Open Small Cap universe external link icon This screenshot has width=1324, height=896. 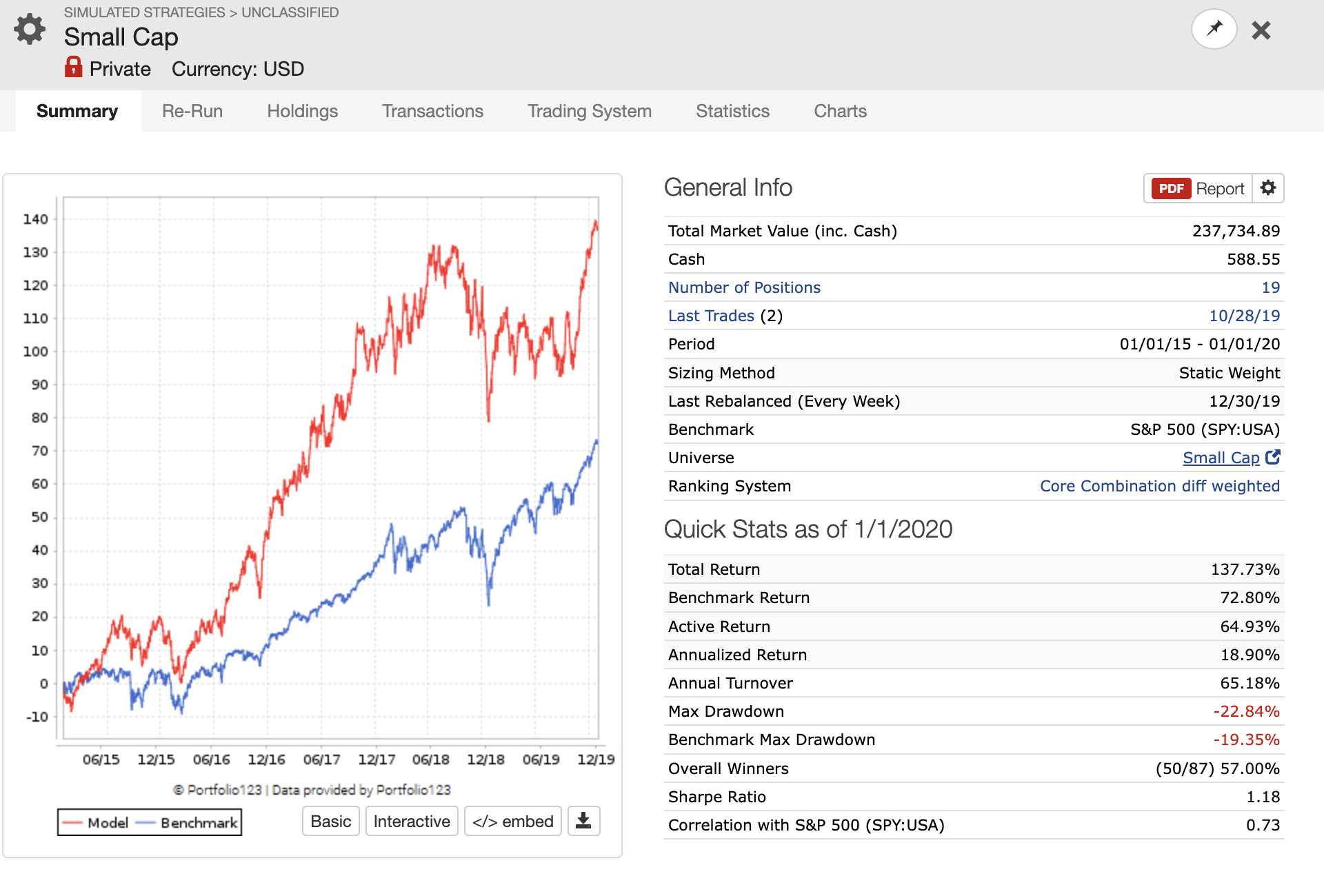pyautogui.click(x=1273, y=457)
